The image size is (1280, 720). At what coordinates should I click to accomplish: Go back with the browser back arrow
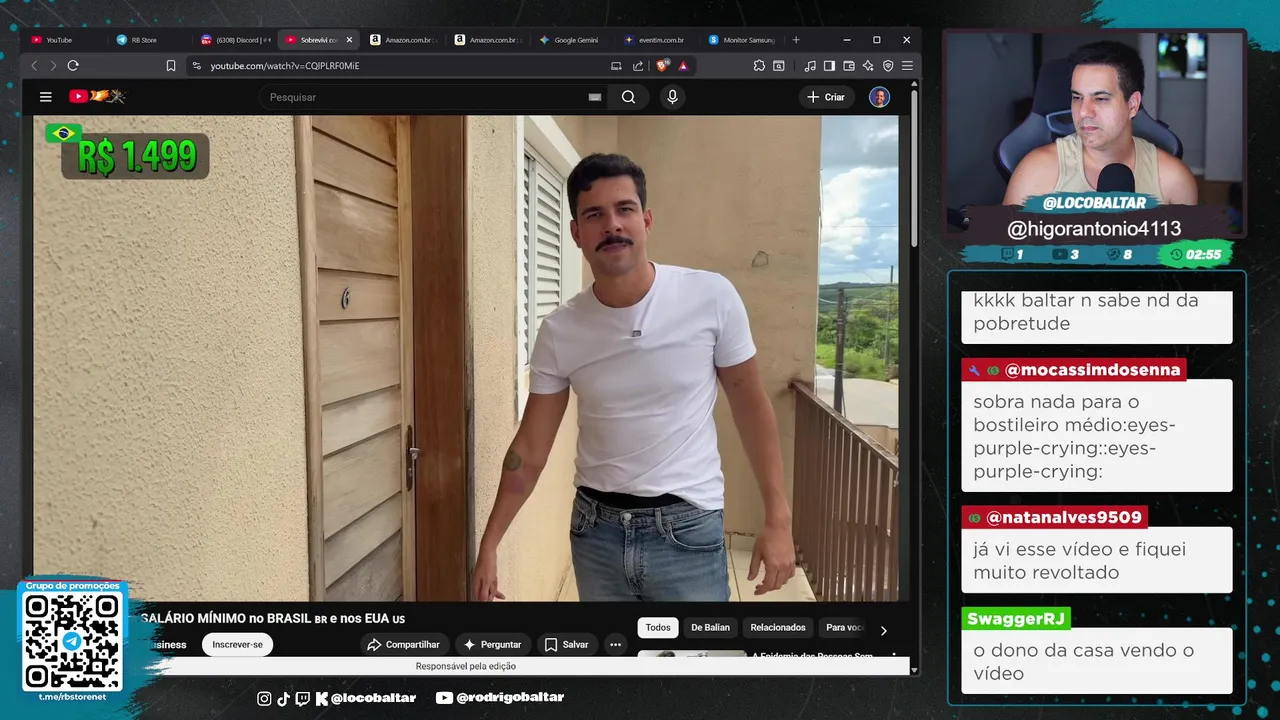(x=34, y=65)
